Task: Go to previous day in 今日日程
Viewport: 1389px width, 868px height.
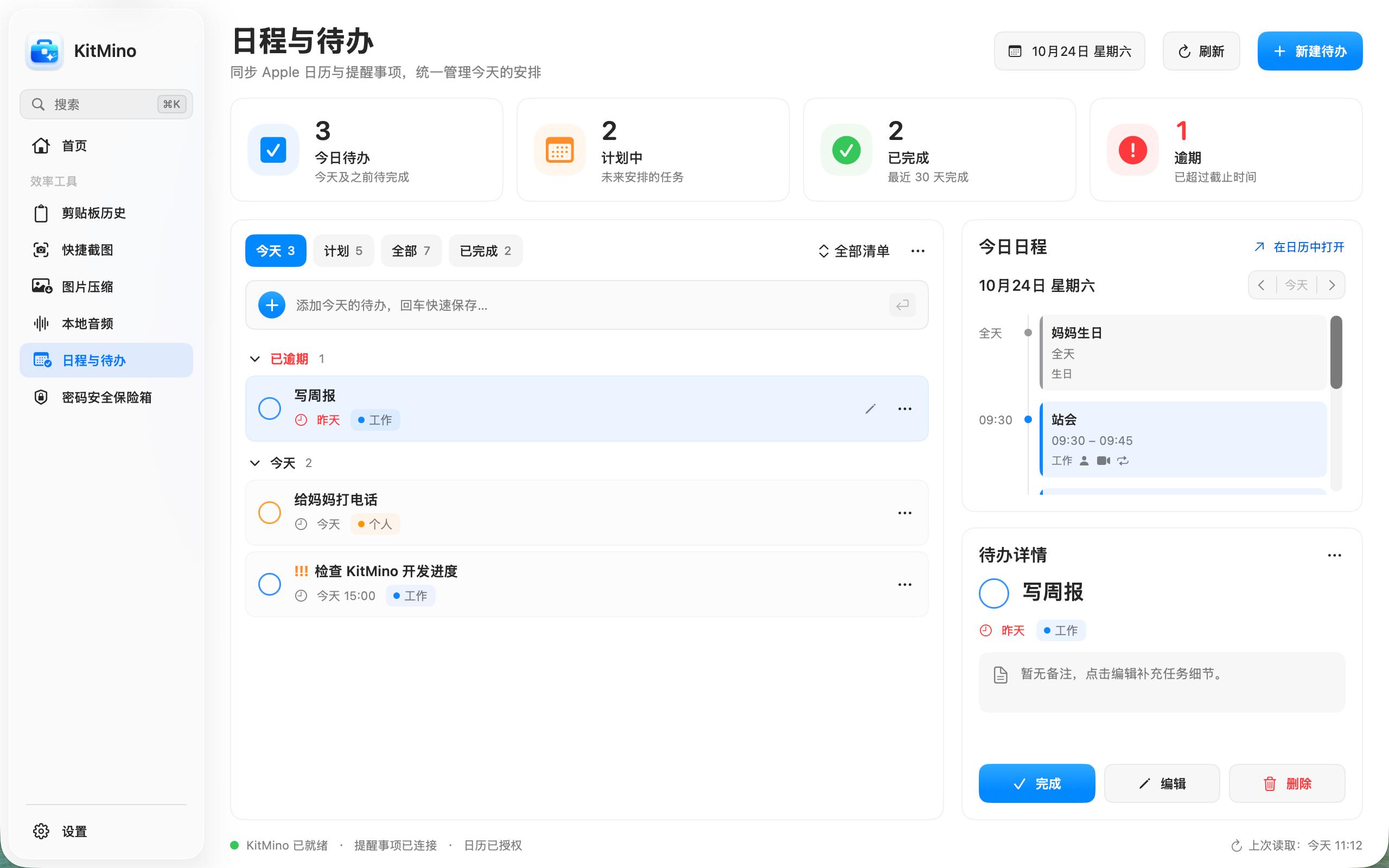Action: (1261, 285)
